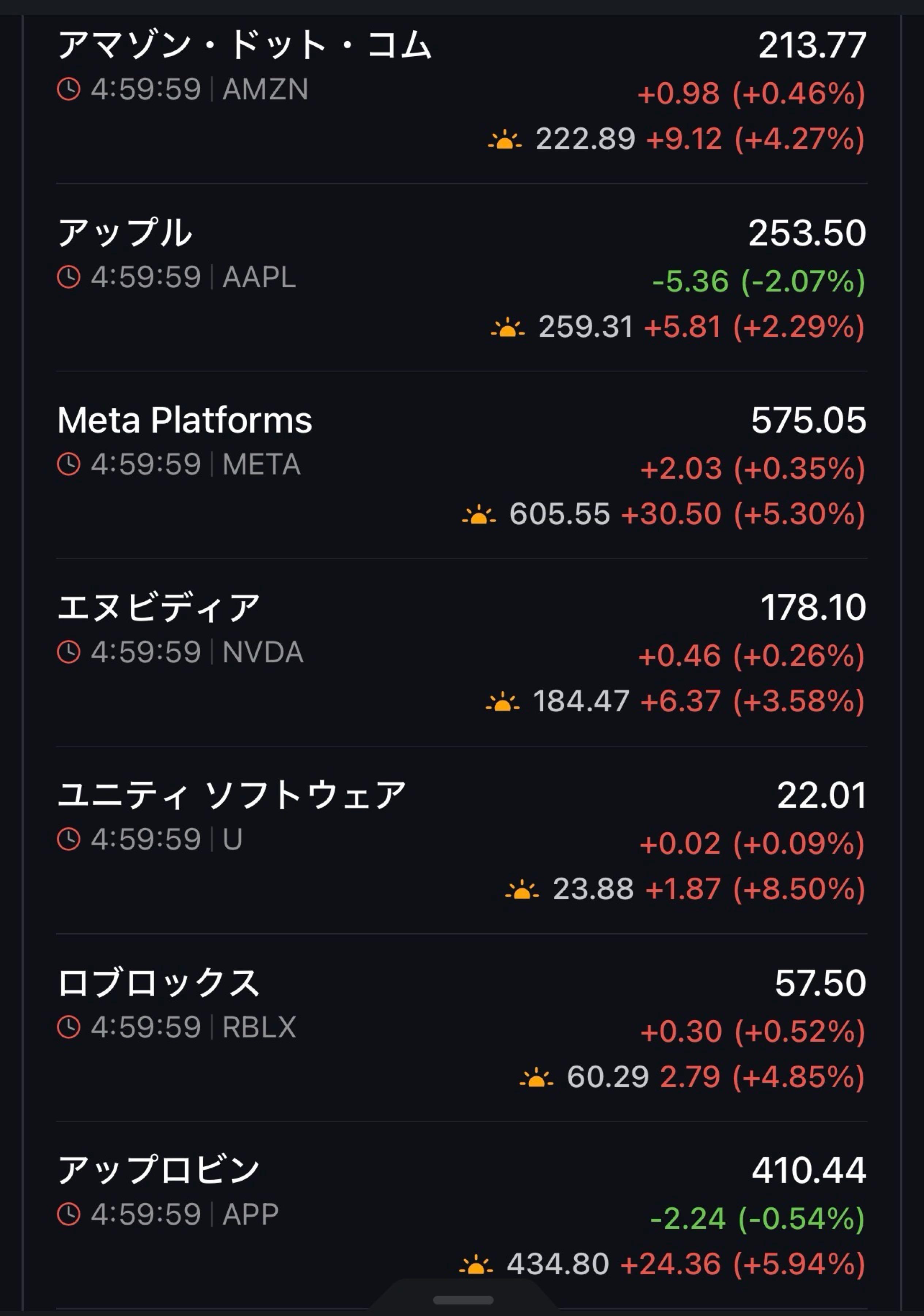Screen dimensions: 924x1316
Task: Tap the clock icon beside META
Action: pyautogui.click(x=69, y=464)
